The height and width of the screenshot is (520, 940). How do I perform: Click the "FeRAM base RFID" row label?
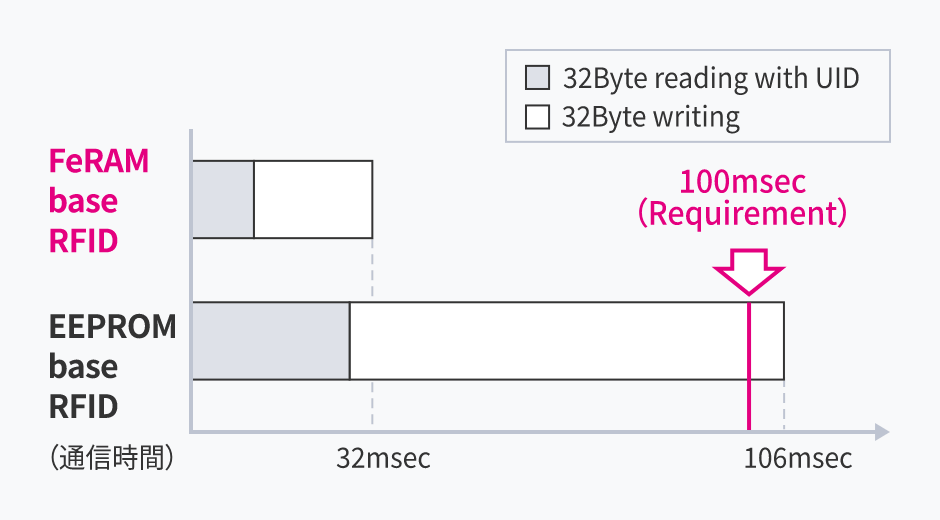[98, 200]
